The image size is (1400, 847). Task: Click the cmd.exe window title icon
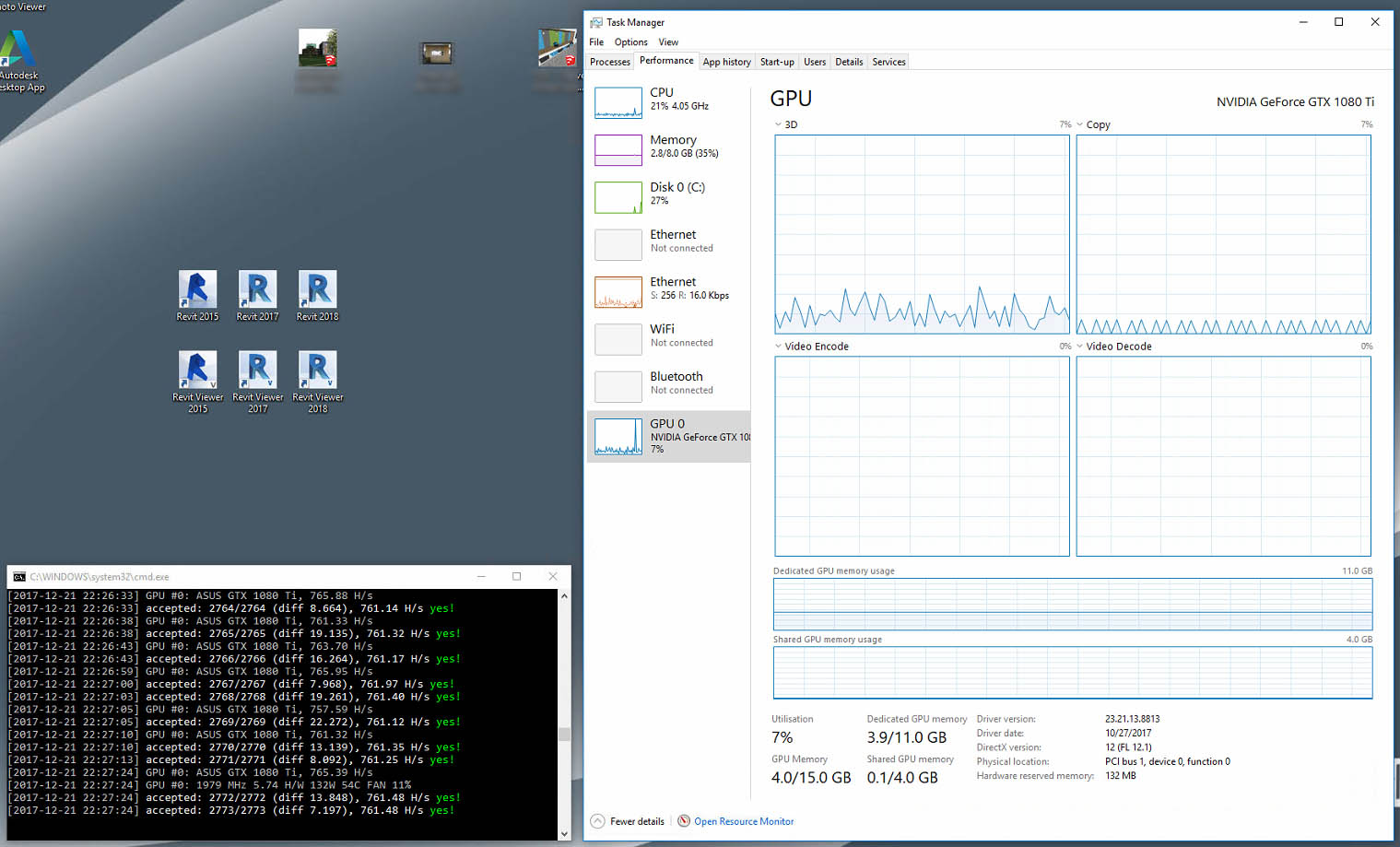(x=18, y=577)
